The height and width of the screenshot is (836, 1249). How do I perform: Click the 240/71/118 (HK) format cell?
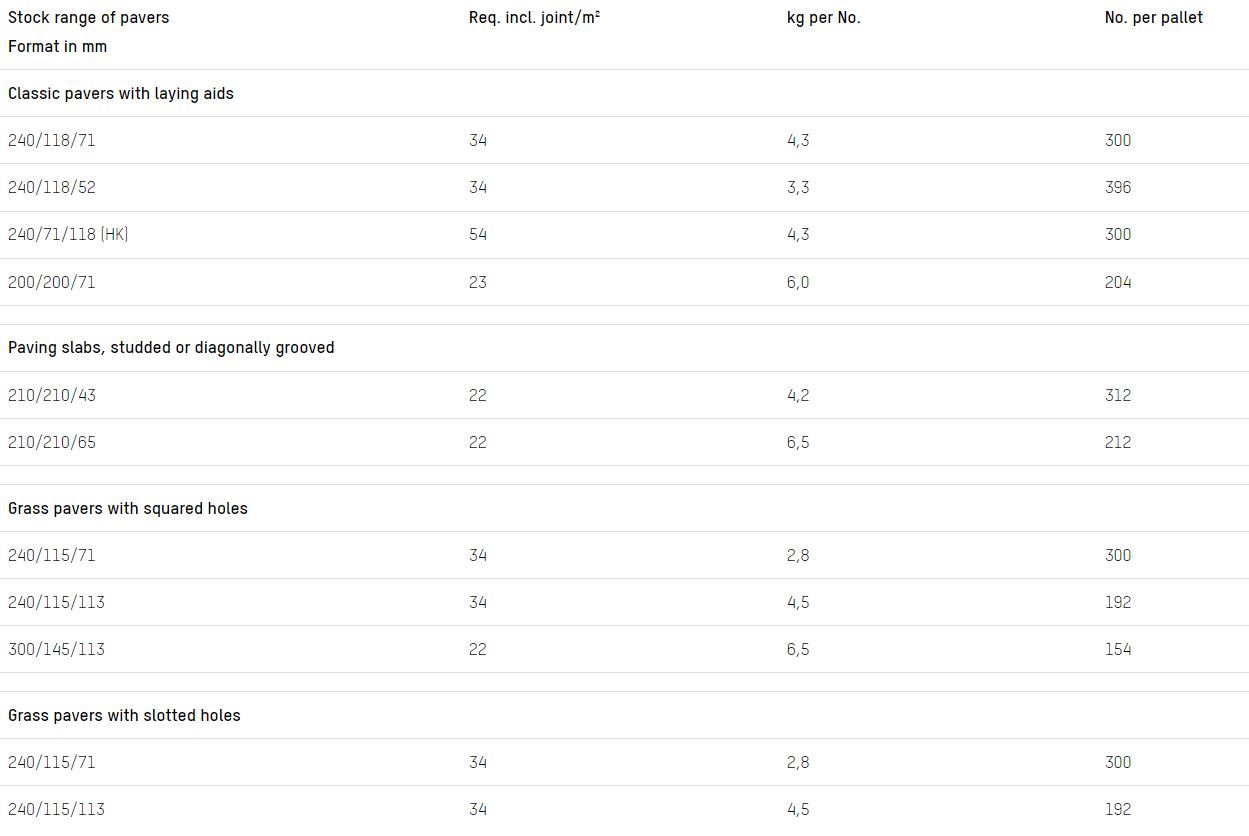click(68, 234)
